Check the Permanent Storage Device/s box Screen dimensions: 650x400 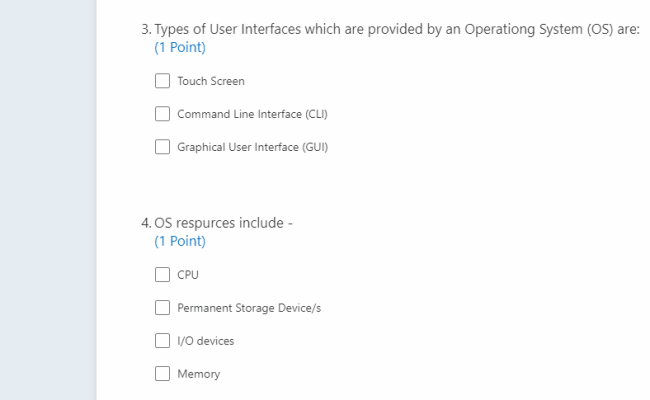pos(163,308)
